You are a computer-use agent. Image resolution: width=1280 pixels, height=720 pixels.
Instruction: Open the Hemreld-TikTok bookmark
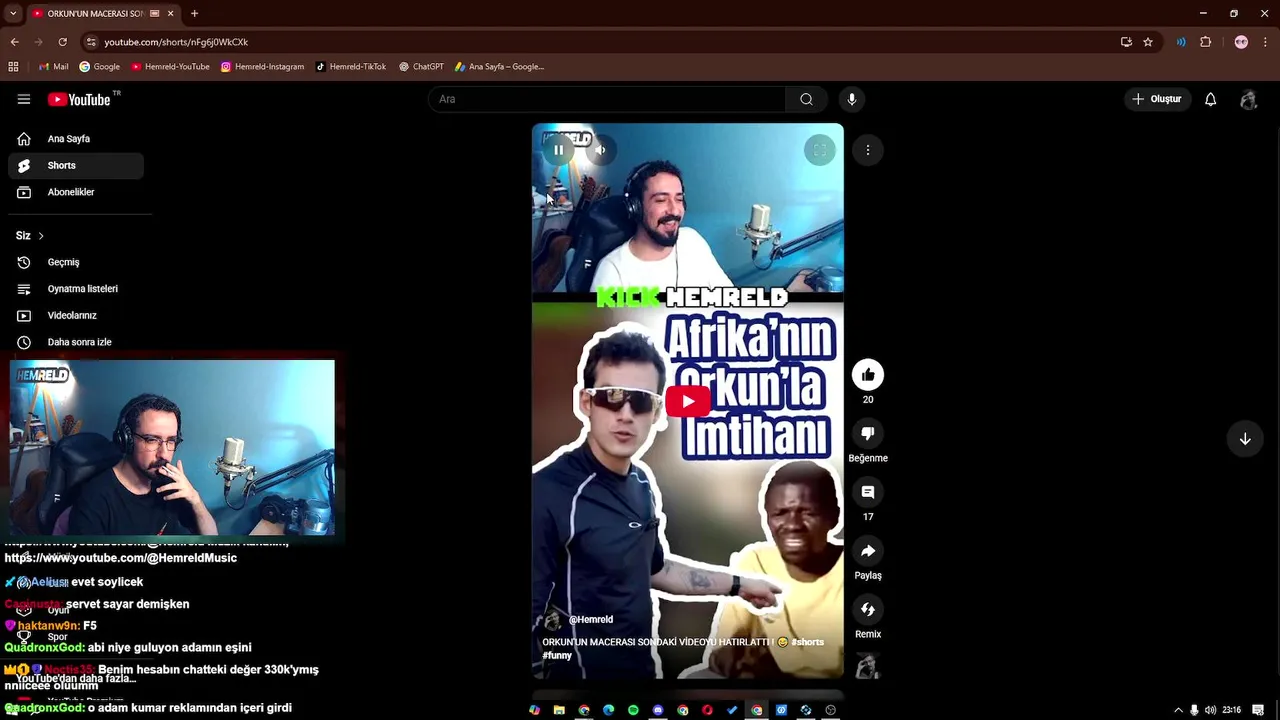350,67
